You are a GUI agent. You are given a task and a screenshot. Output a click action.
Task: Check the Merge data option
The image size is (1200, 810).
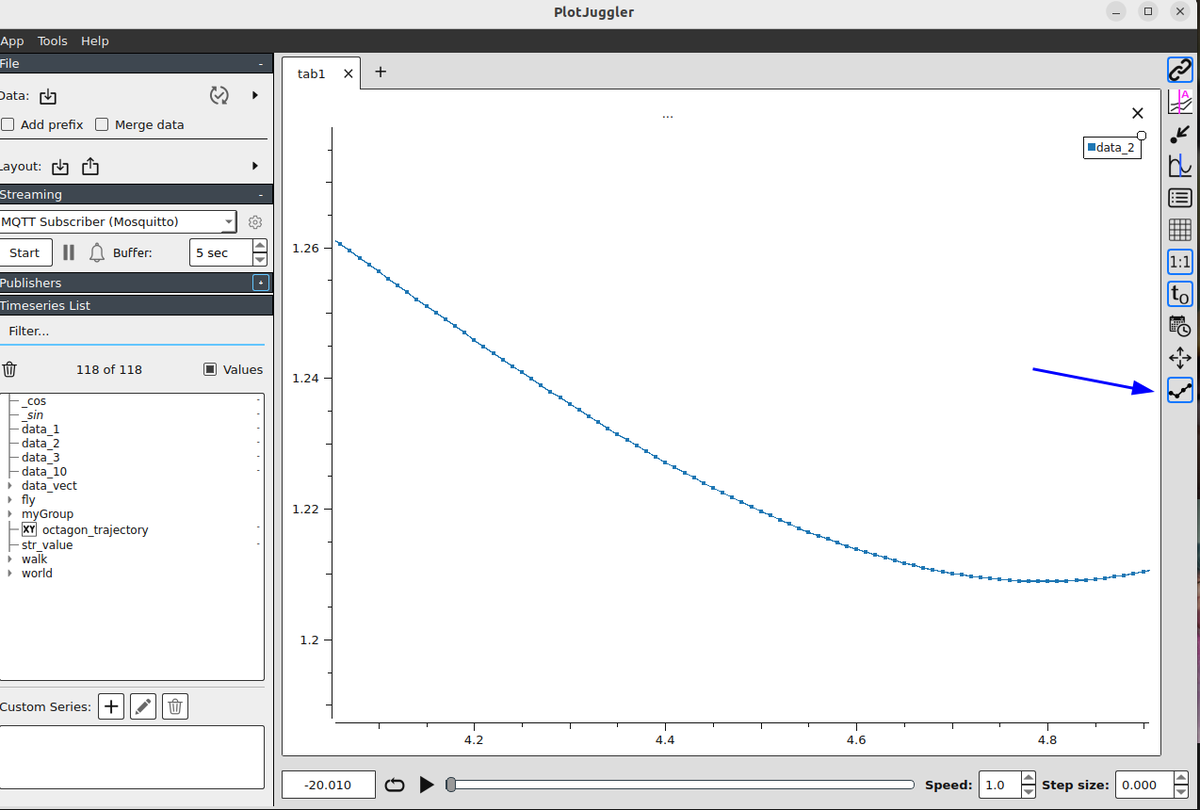[102, 124]
